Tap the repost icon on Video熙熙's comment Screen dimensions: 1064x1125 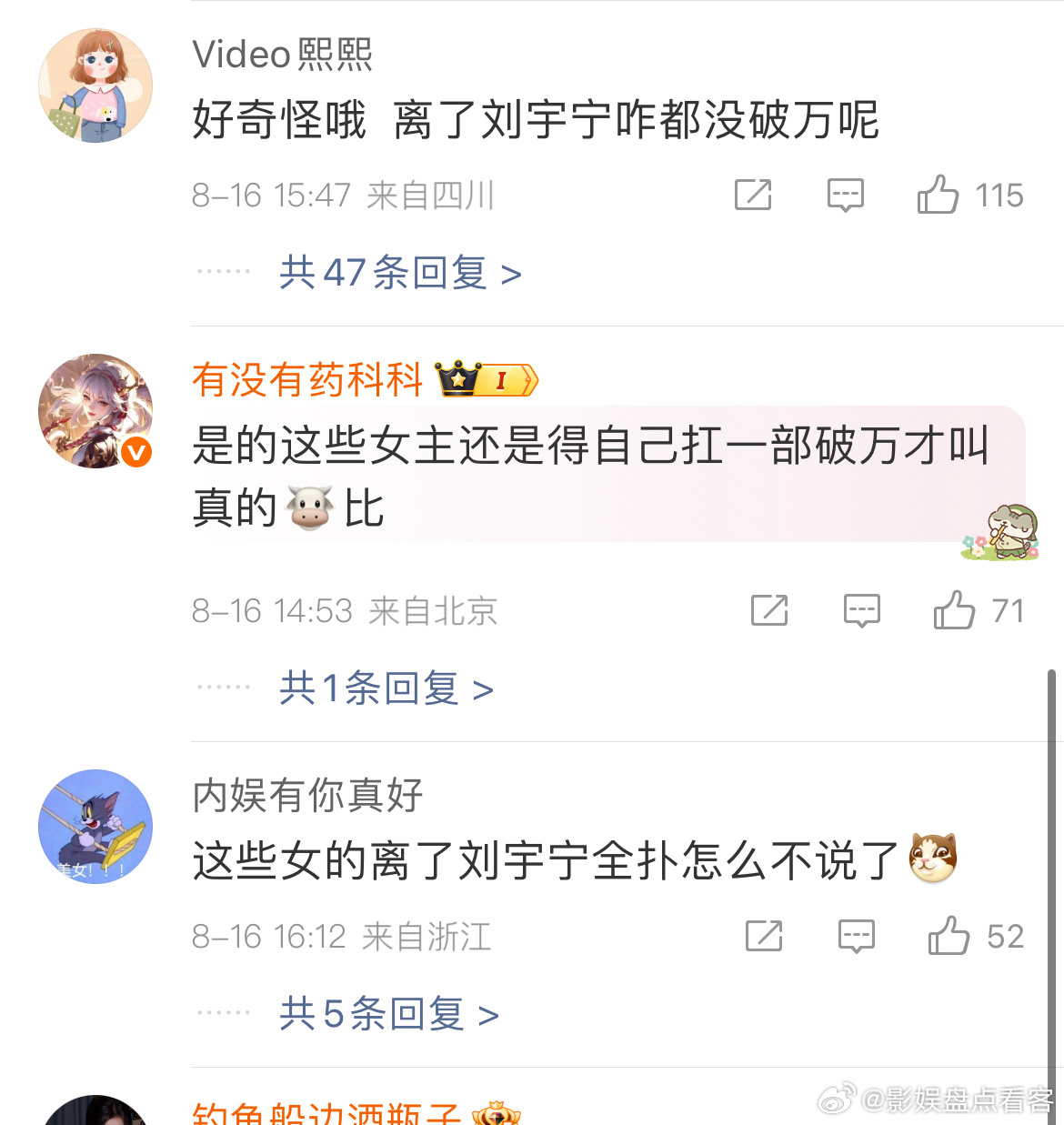[x=753, y=195]
